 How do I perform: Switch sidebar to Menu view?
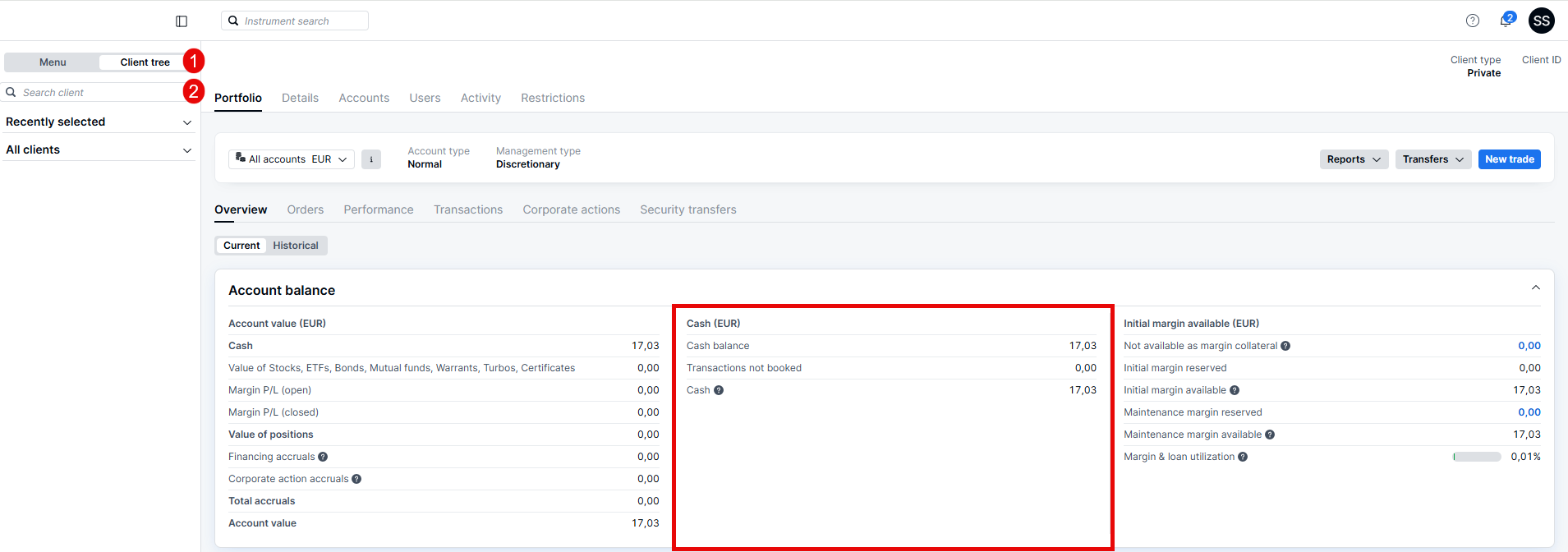tap(53, 62)
